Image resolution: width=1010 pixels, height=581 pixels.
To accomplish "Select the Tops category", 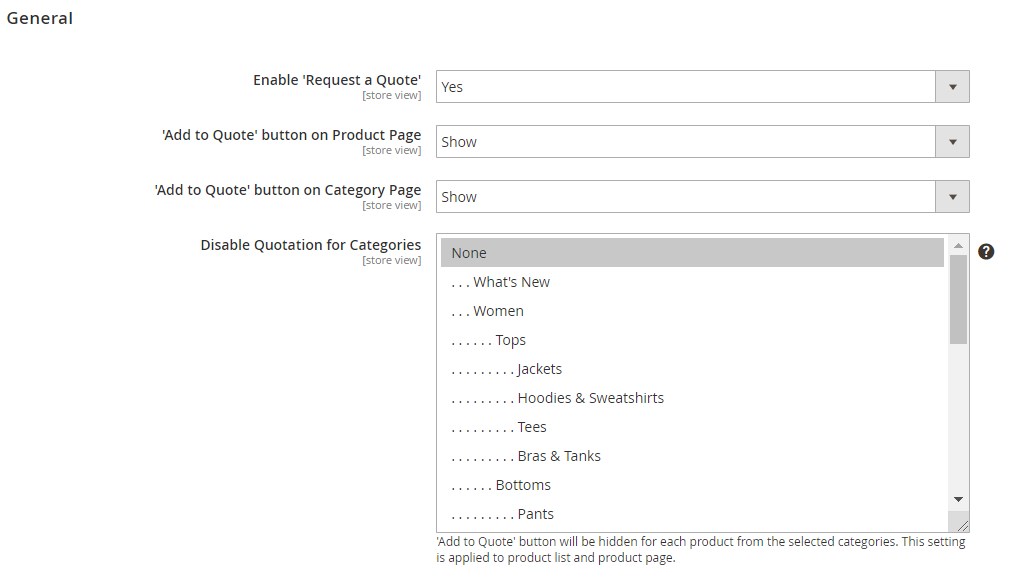I will pos(692,340).
